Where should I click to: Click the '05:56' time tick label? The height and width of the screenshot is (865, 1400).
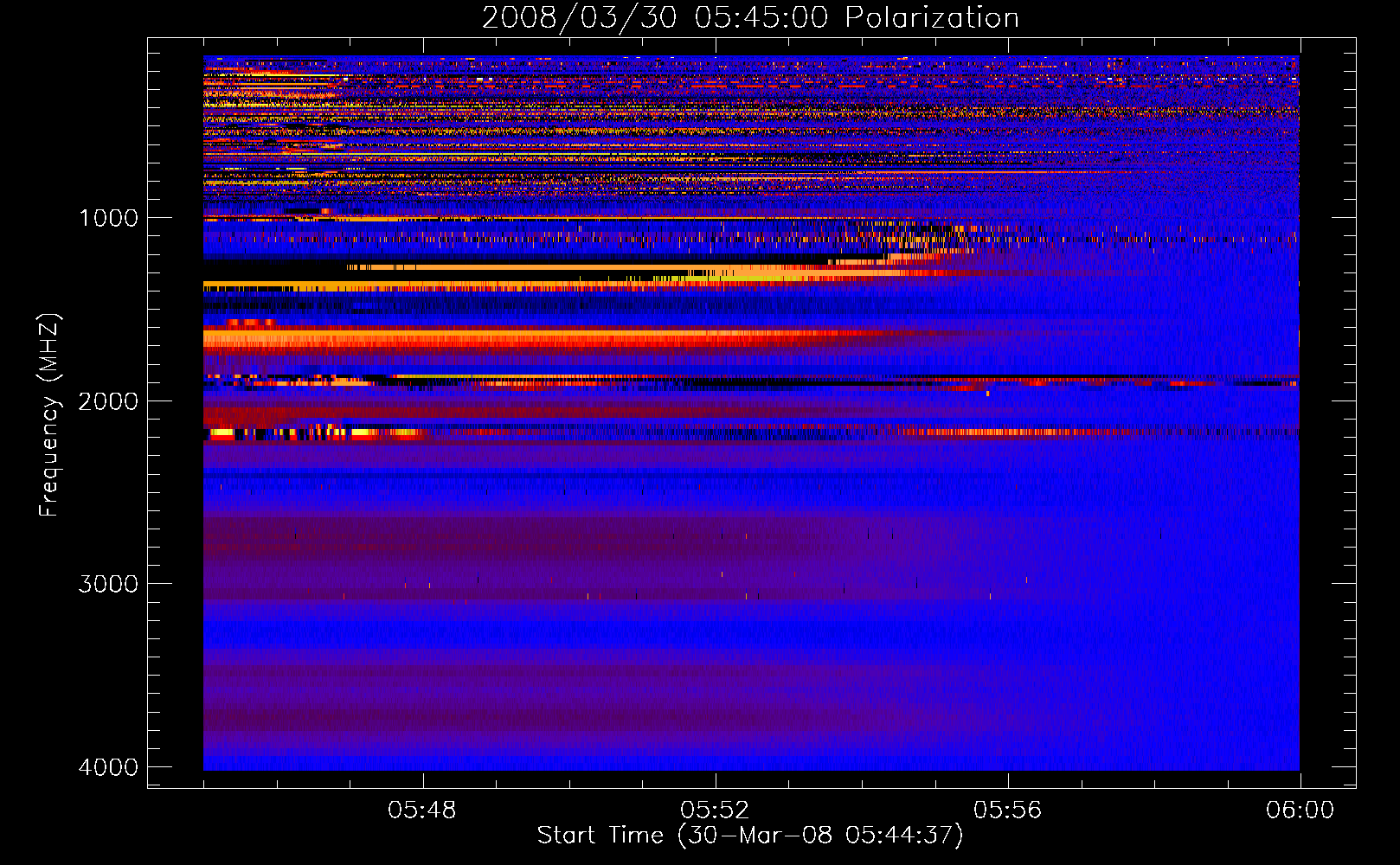click(1008, 811)
